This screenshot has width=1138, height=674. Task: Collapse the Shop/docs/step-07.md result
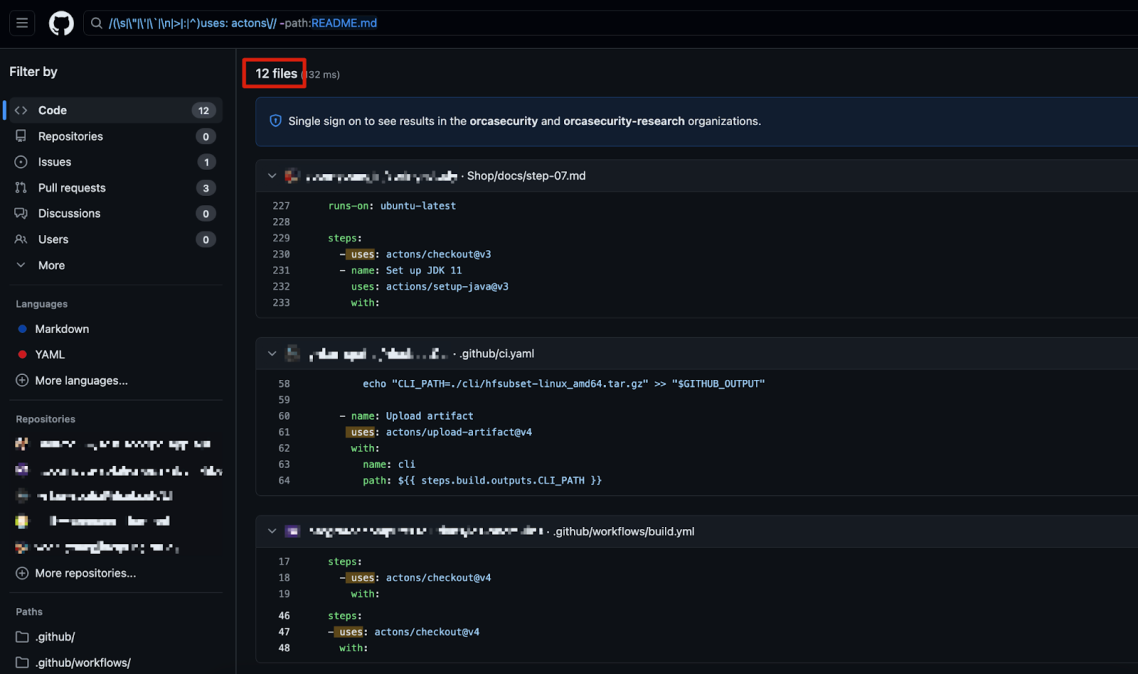point(272,176)
